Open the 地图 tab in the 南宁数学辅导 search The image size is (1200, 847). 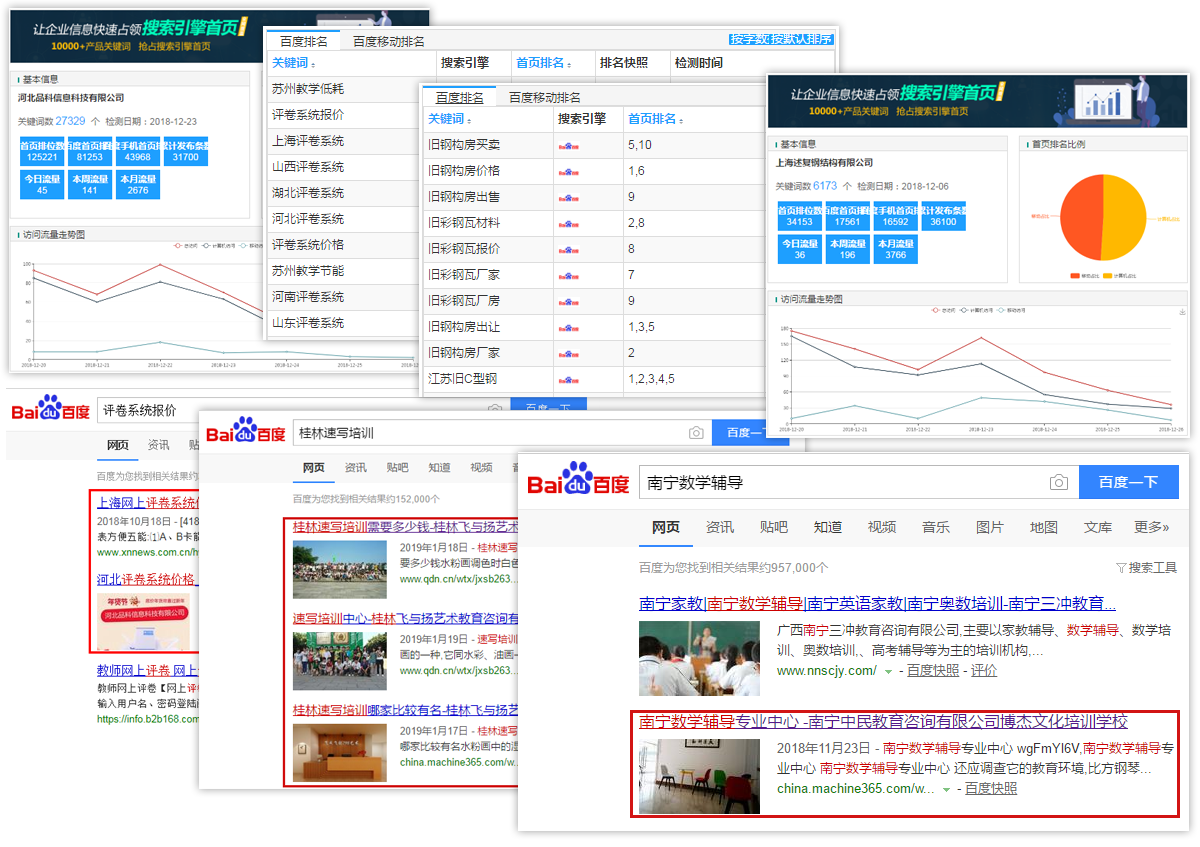(x=1043, y=527)
